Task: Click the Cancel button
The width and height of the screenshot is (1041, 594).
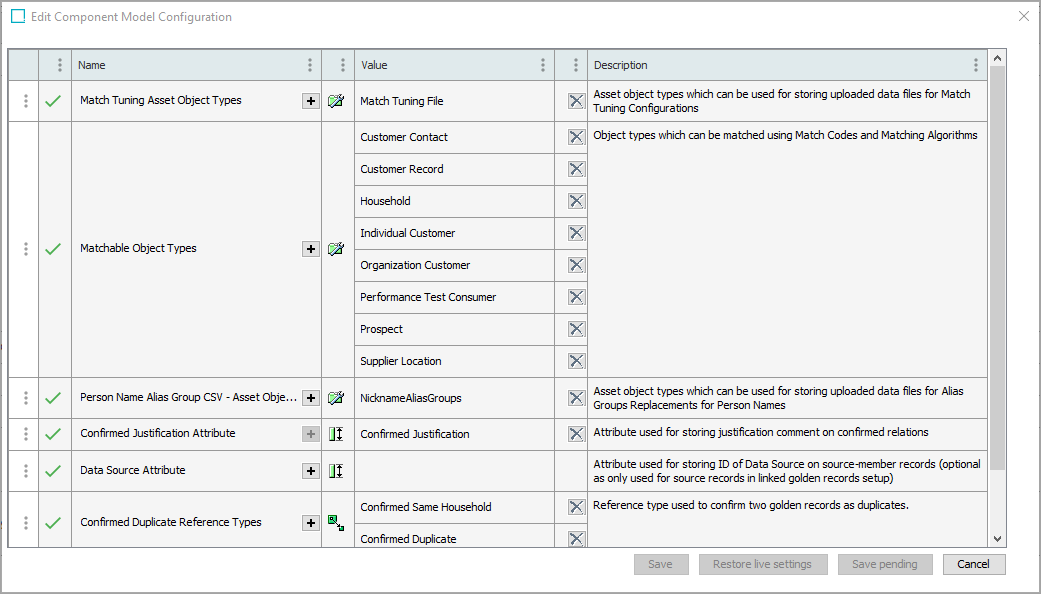Action: [973, 564]
